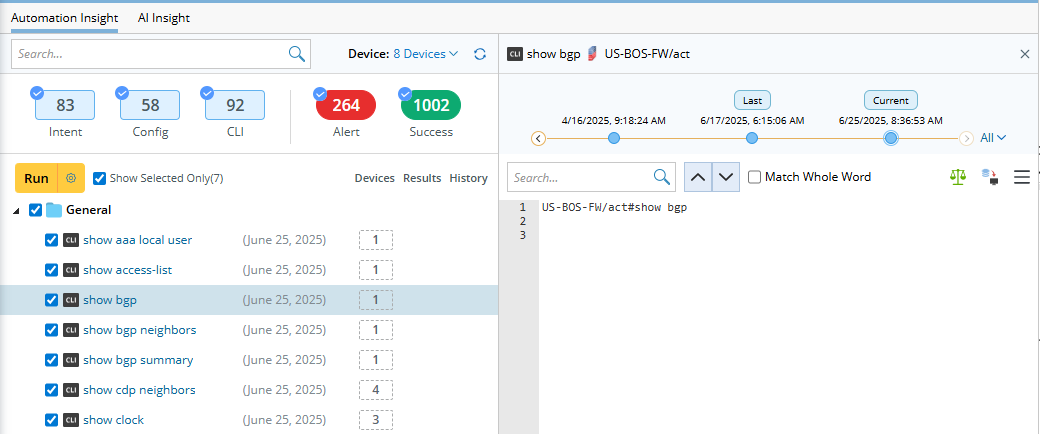Click device count 1 for show aaa local user

tap(376, 240)
